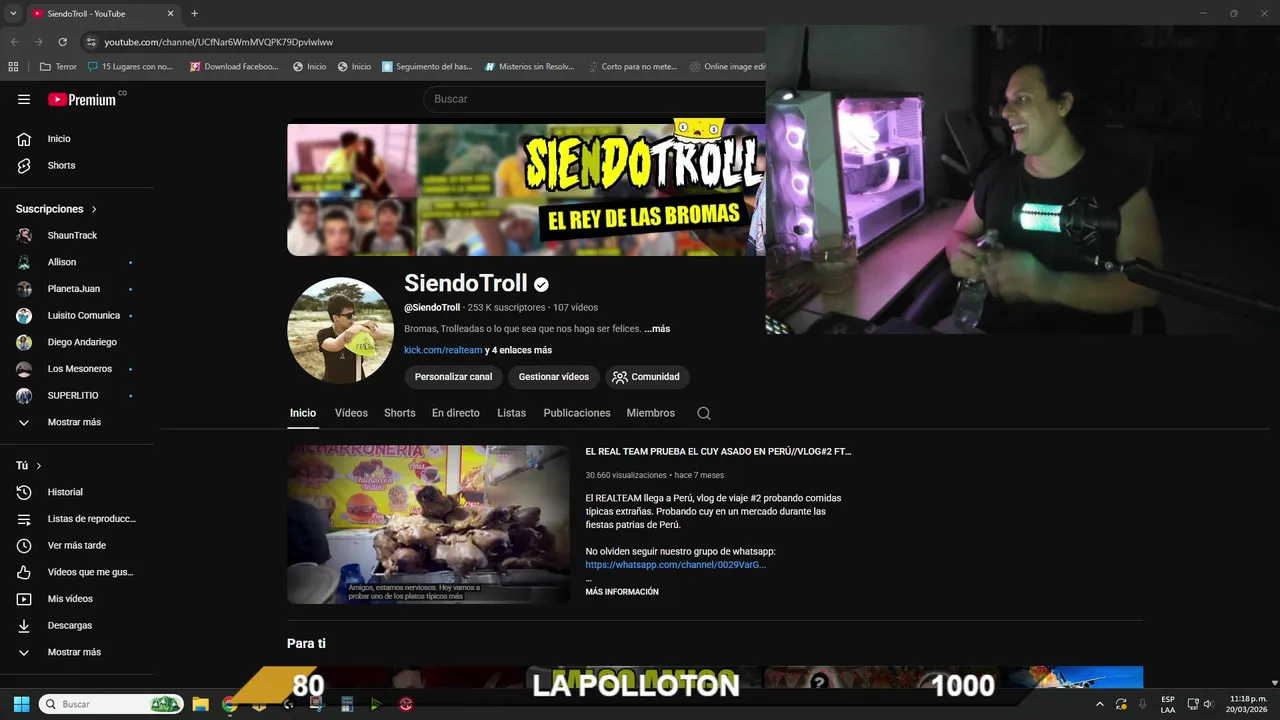Click the SiendoTroll channel banner
1280x720 pixels.
click(526, 190)
